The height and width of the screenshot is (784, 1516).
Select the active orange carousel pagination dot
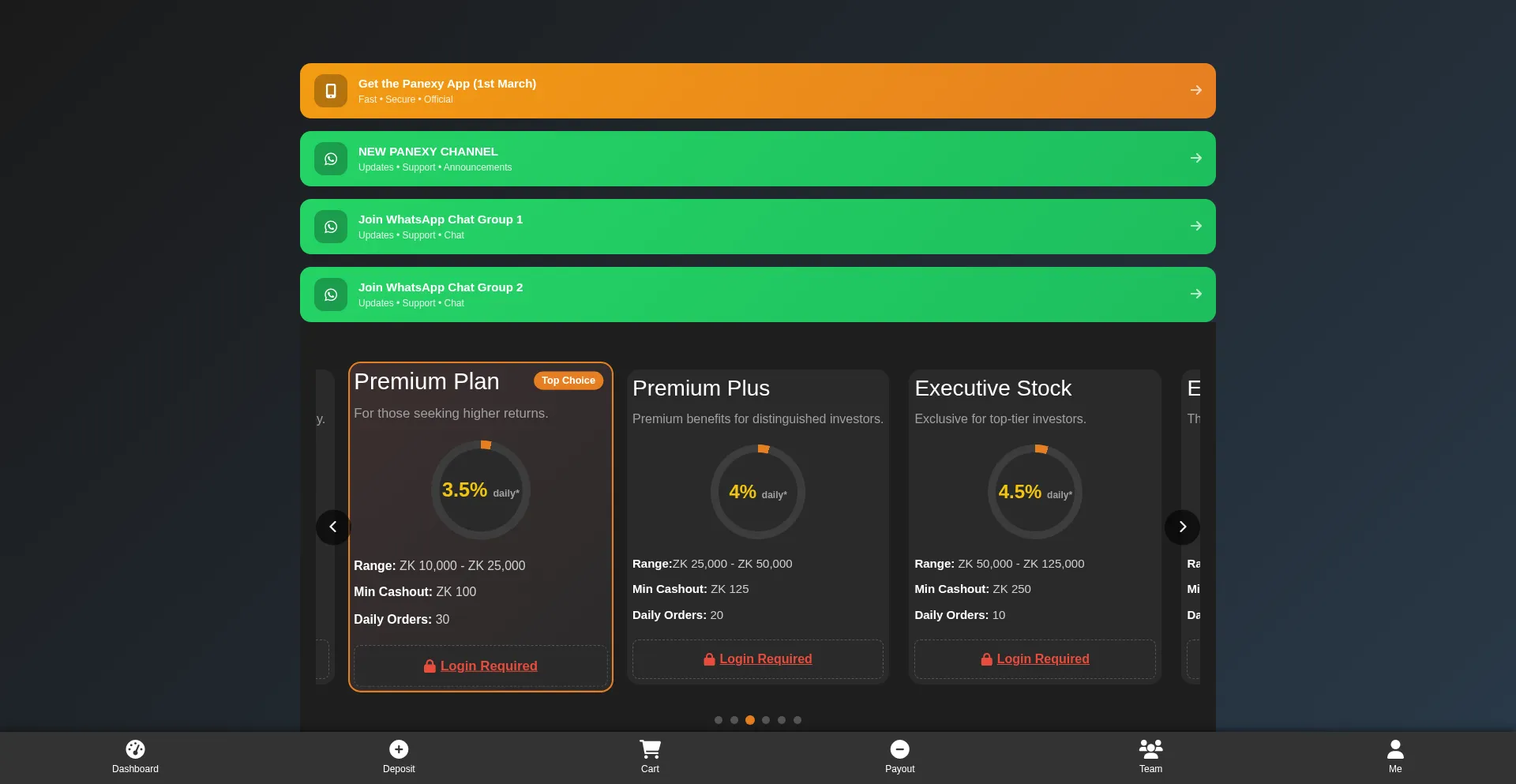click(x=750, y=720)
